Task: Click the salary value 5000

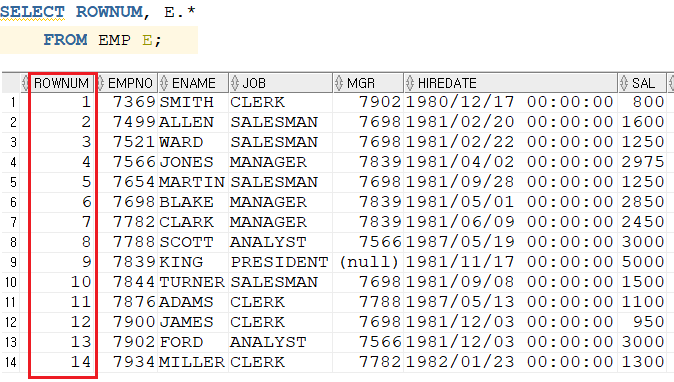Action: point(642,262)
